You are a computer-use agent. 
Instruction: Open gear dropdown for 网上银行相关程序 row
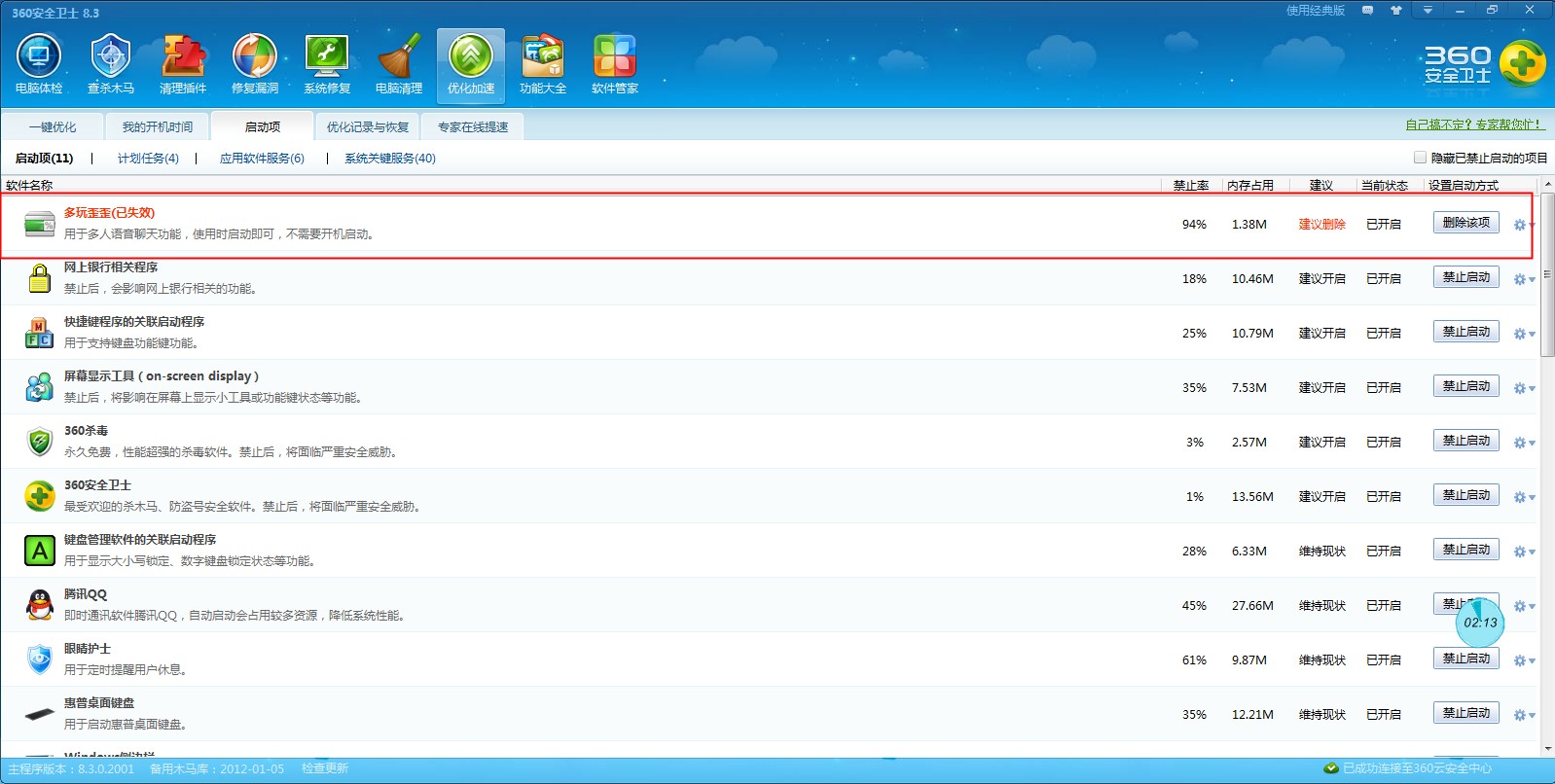click(x=1524, y=279)
